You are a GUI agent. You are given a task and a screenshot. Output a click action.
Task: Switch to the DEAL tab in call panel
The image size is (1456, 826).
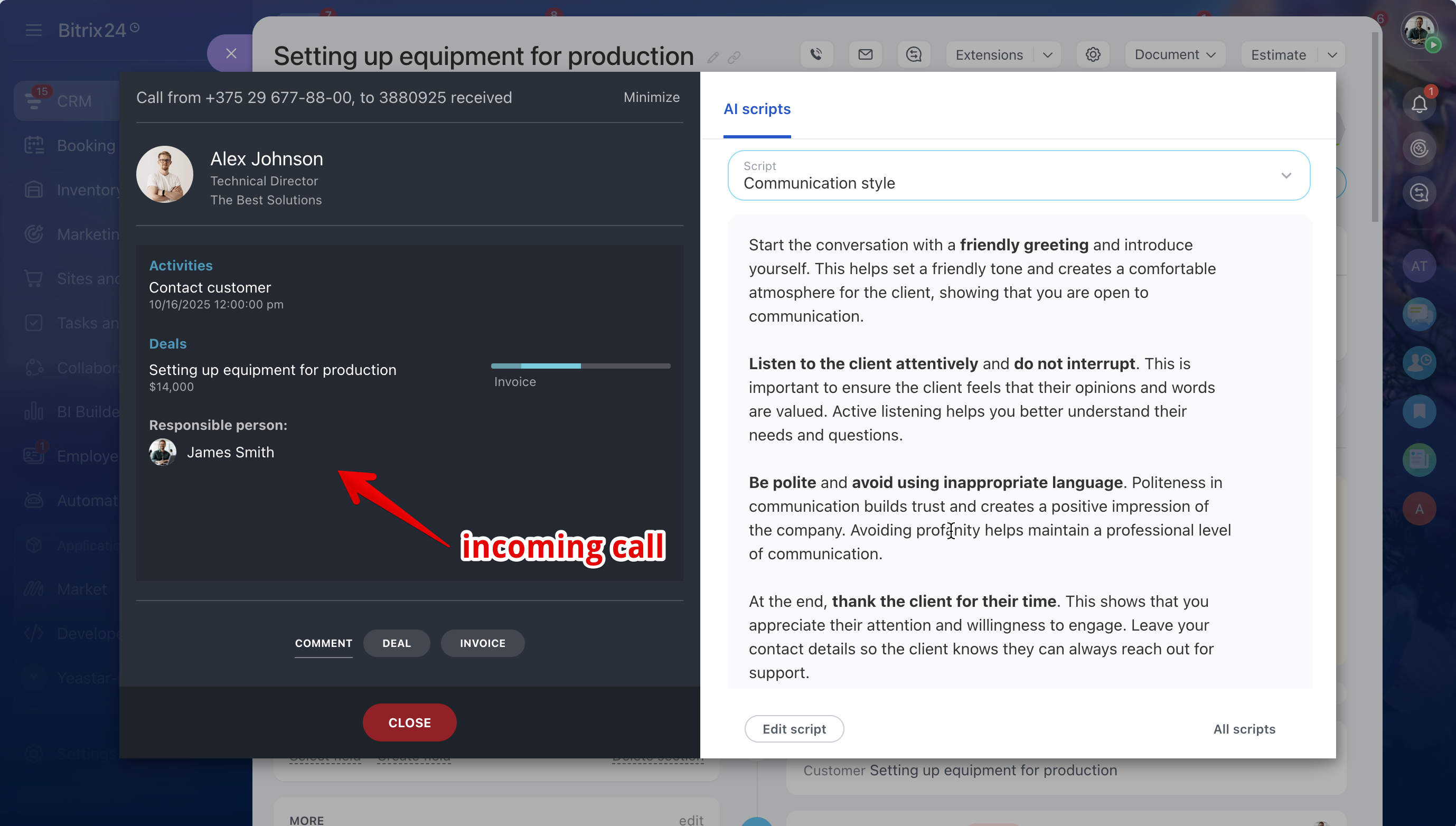[397, 643]
